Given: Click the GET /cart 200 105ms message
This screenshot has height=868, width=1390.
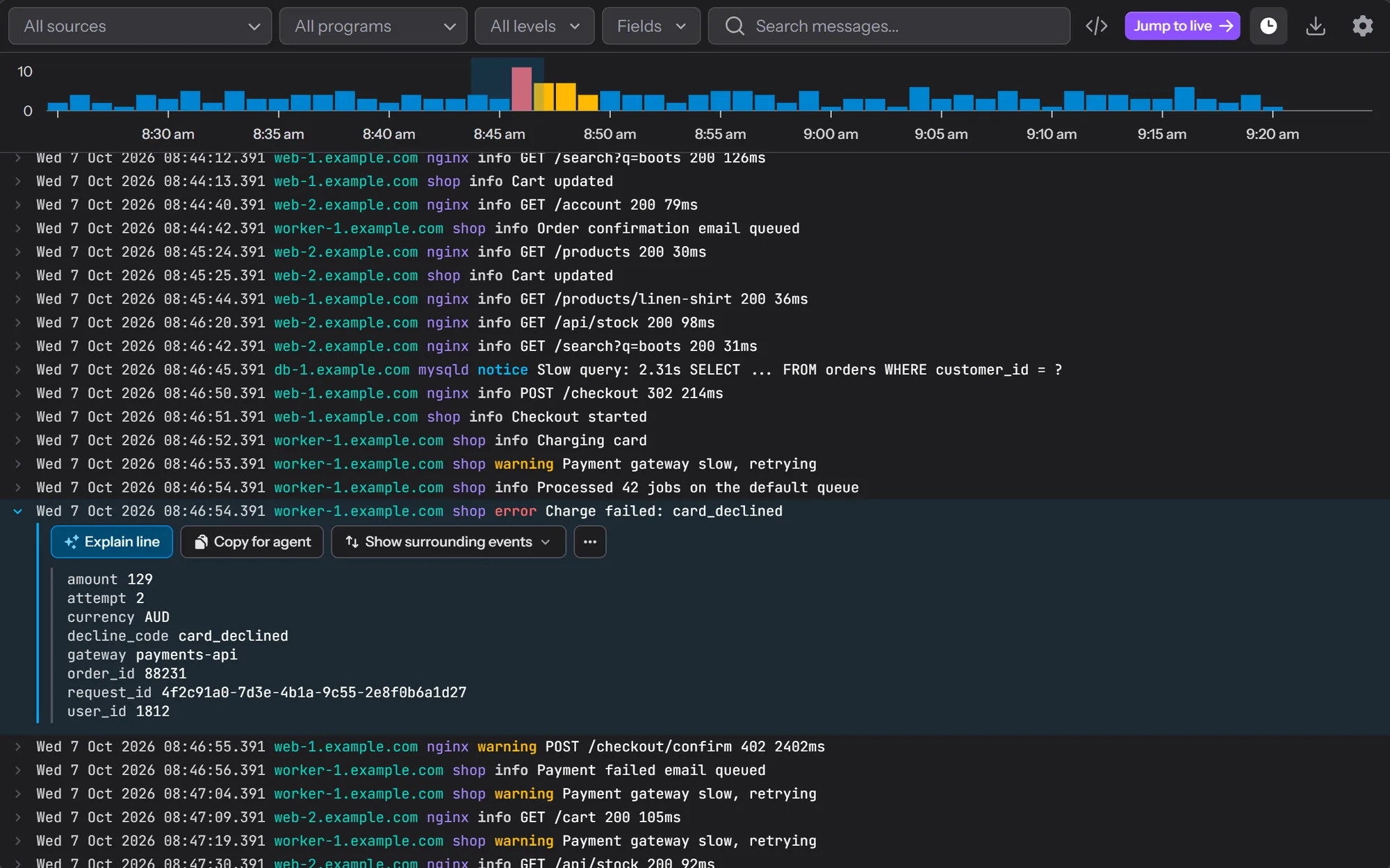Looking at the screenshot, I should click(600, 818).
